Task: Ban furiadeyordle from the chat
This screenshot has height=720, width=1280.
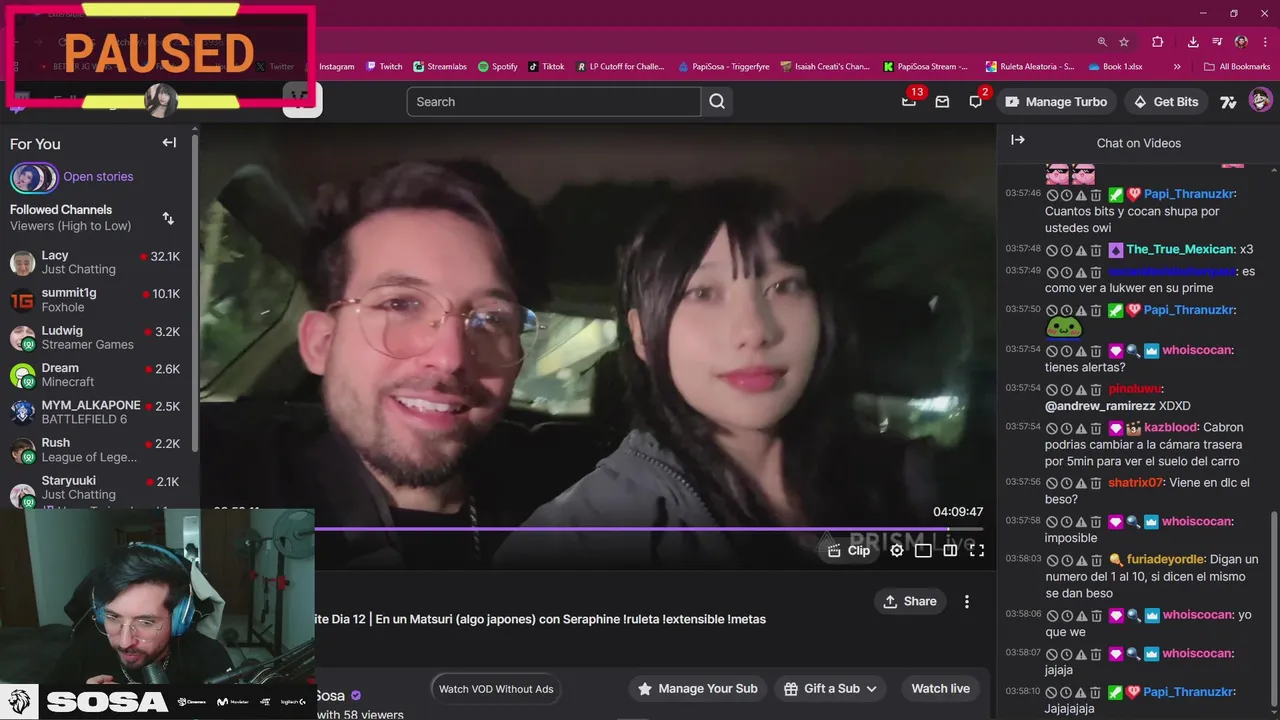Action: [x=1052, y=560]
